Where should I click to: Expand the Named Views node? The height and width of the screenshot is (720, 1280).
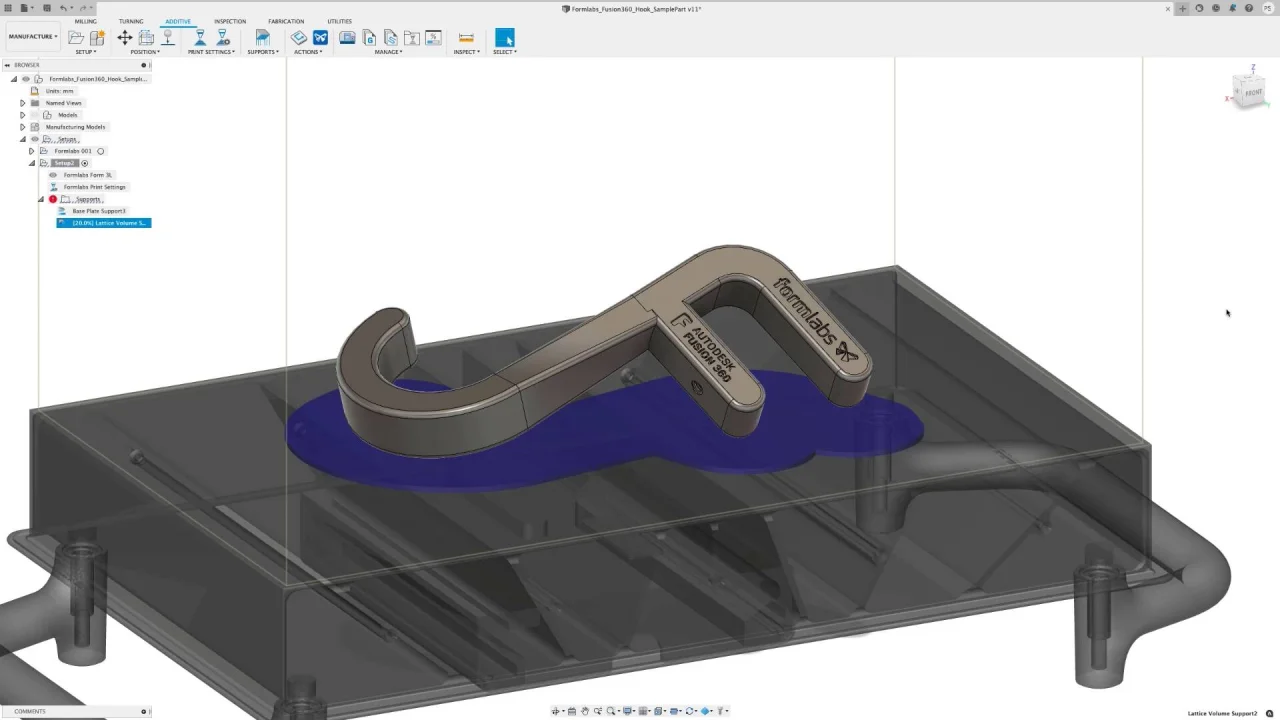pos(22,103)
